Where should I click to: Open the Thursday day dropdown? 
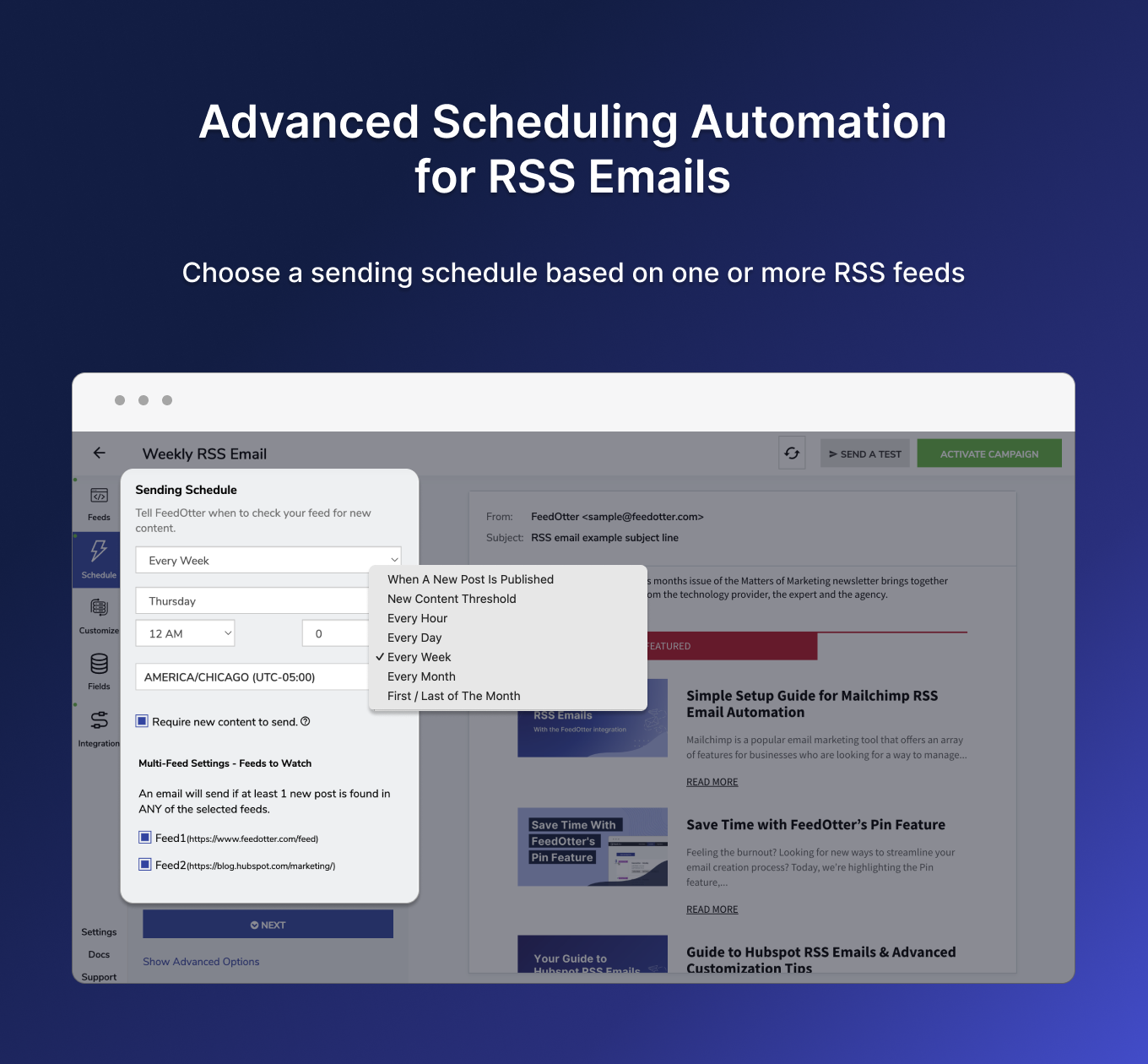[x=252, y=600]
